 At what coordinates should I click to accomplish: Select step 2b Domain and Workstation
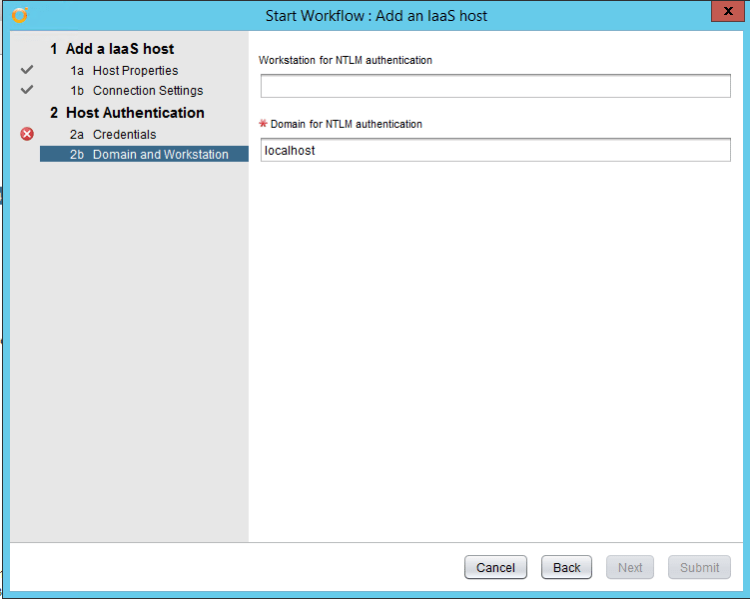click(x=160, y=155)
